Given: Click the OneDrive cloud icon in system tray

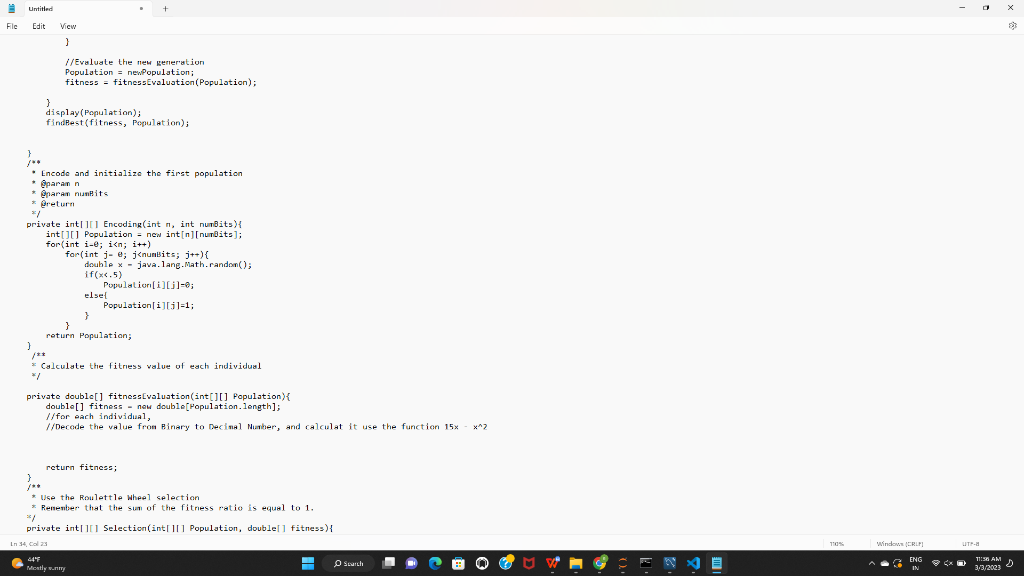Looking at the screenshot, I should point(884,563).
